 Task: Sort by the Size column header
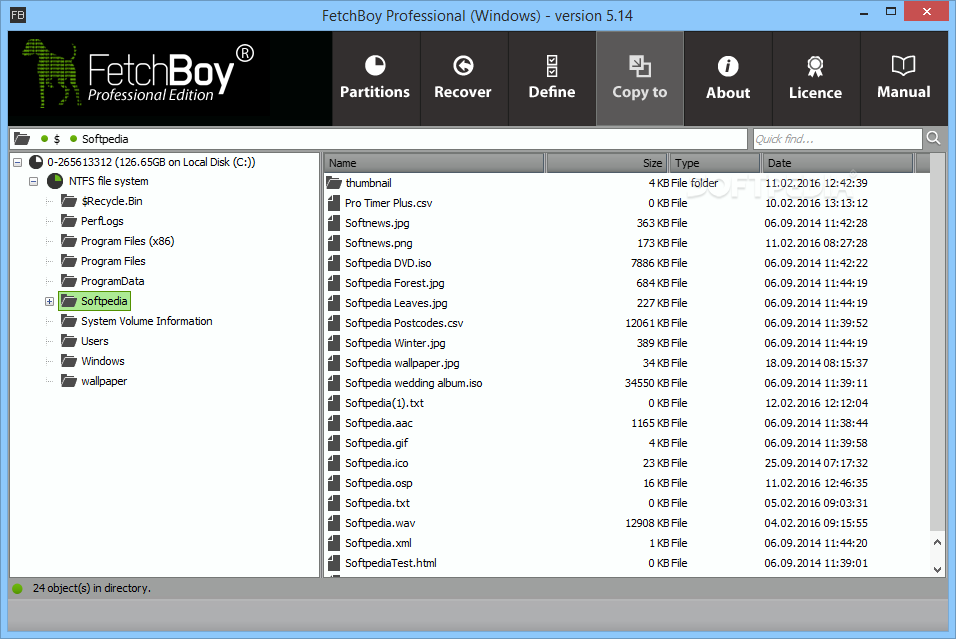[607, 163]
